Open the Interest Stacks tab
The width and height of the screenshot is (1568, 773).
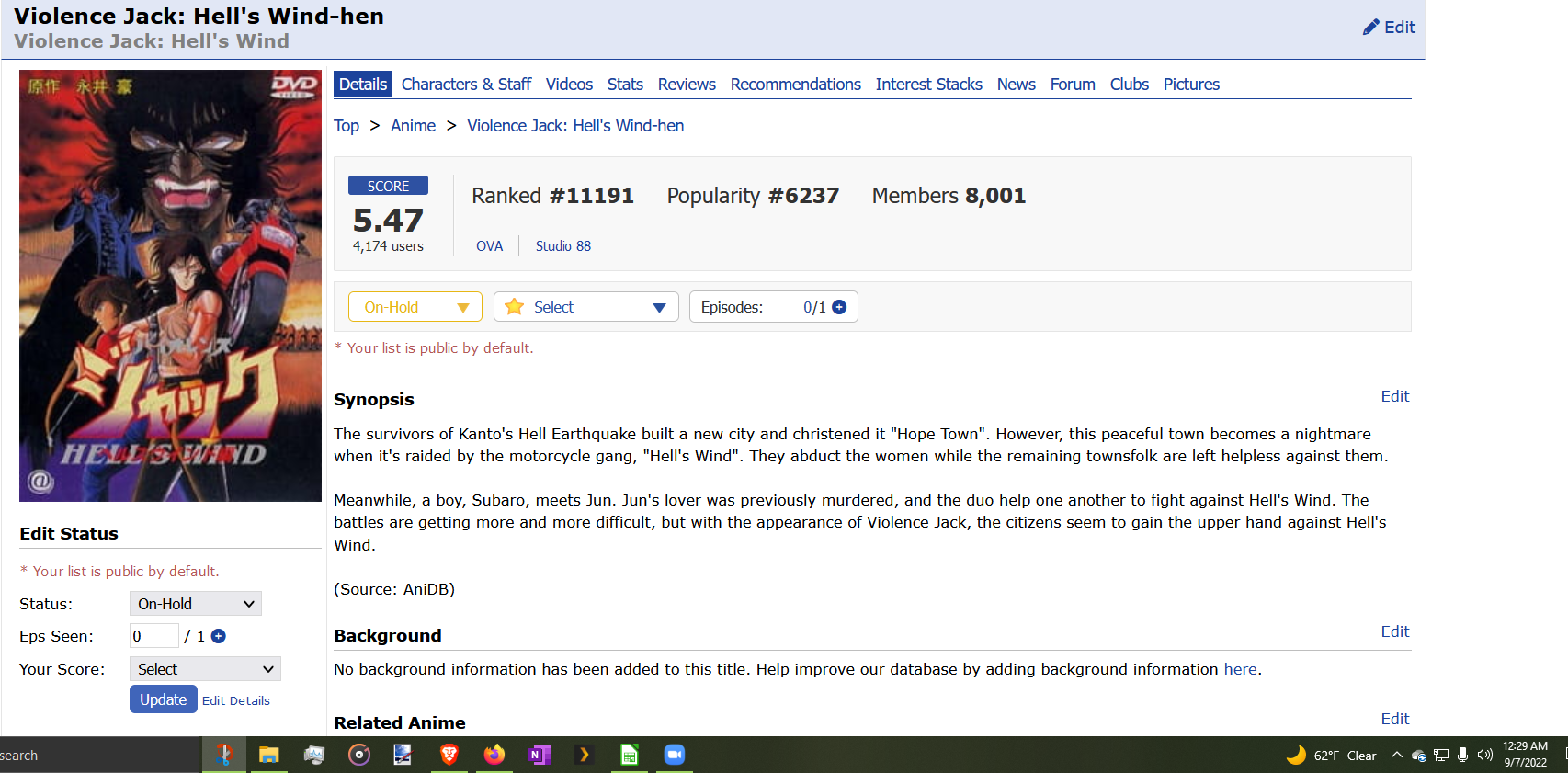pos(929,85)
